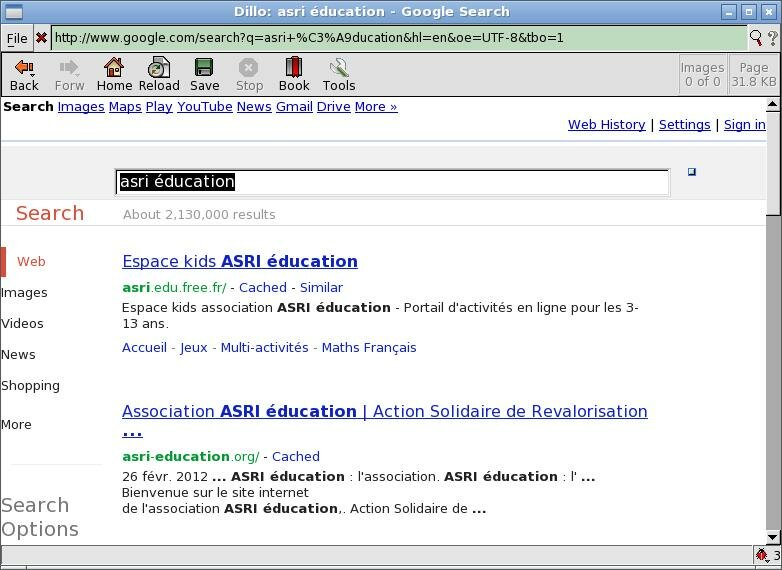782x570 pixels.
Task: Click the Images loaded counter button
Action: (703, 74)
